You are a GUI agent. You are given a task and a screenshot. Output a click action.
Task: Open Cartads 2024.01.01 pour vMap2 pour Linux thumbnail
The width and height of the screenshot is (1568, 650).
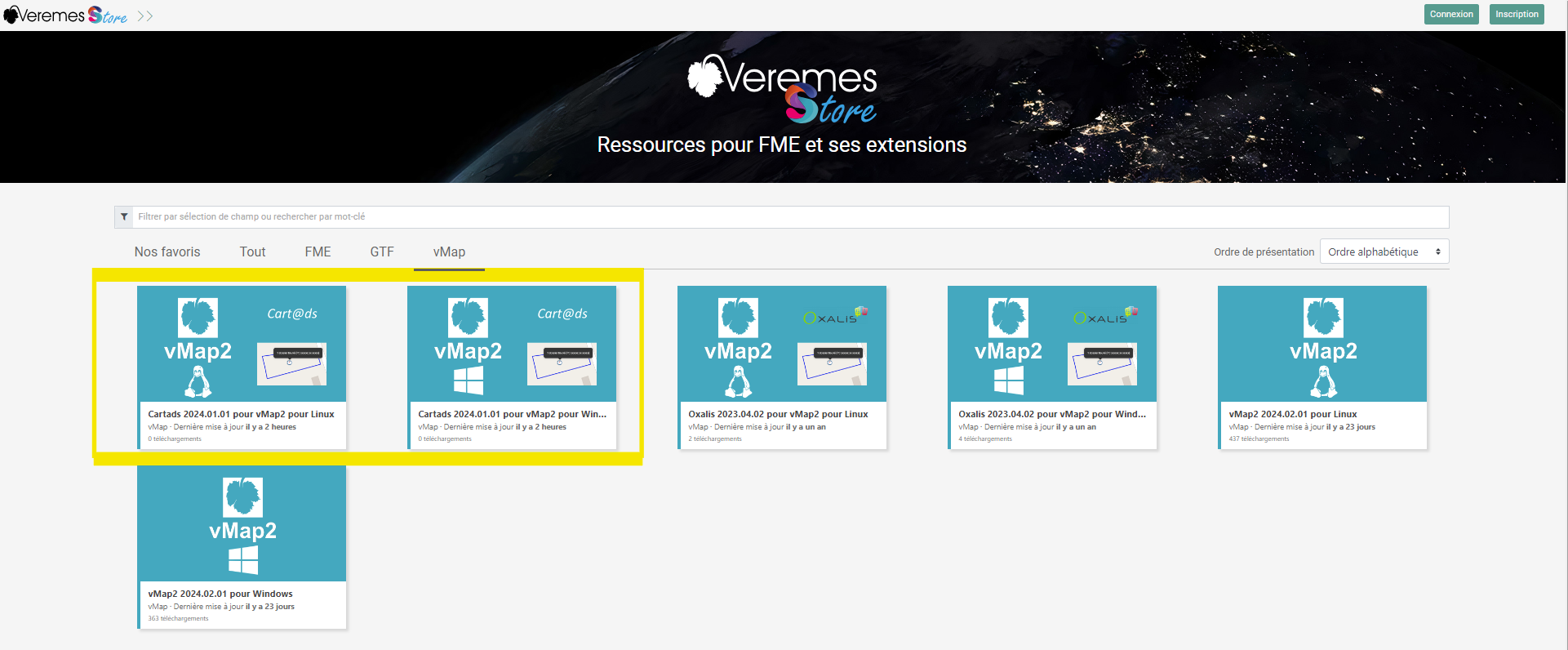click(242, 343)
